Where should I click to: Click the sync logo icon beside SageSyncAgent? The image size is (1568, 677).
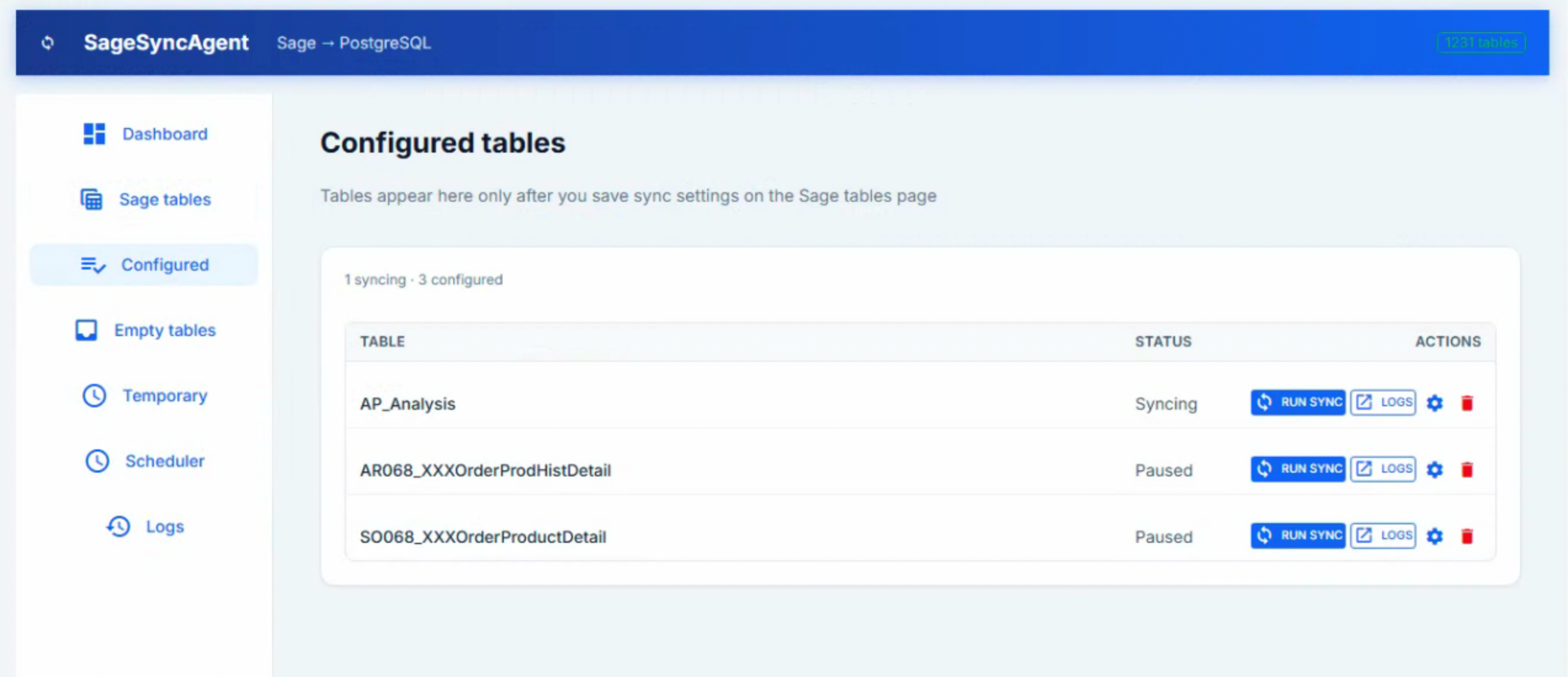click(47, 42)
